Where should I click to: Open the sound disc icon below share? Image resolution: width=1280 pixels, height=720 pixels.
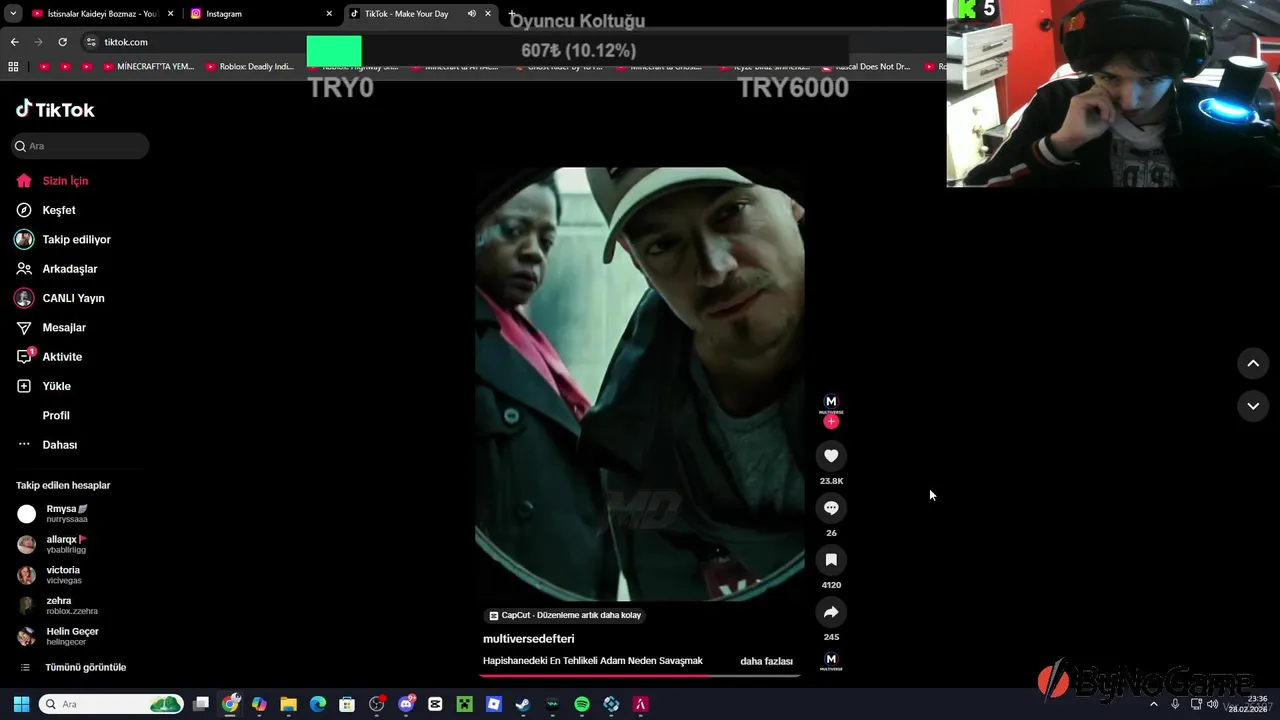tap(831, 660)
